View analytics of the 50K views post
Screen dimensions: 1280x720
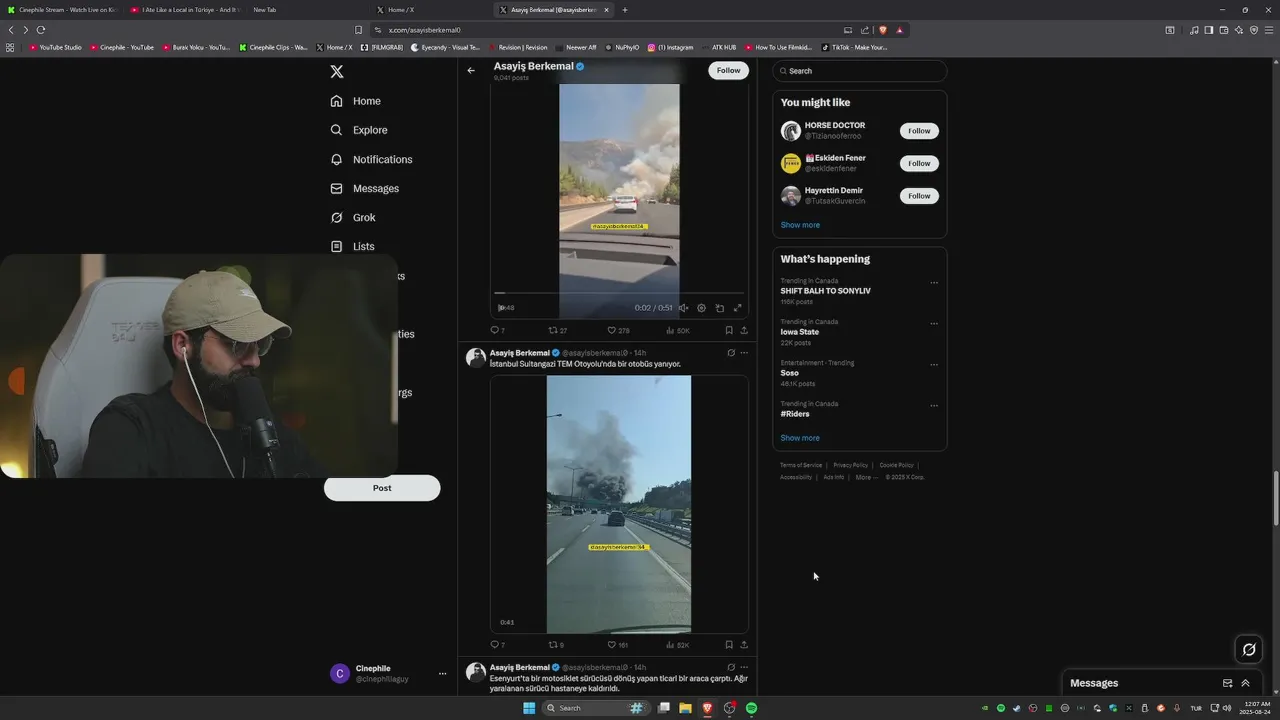pos(678,330)
